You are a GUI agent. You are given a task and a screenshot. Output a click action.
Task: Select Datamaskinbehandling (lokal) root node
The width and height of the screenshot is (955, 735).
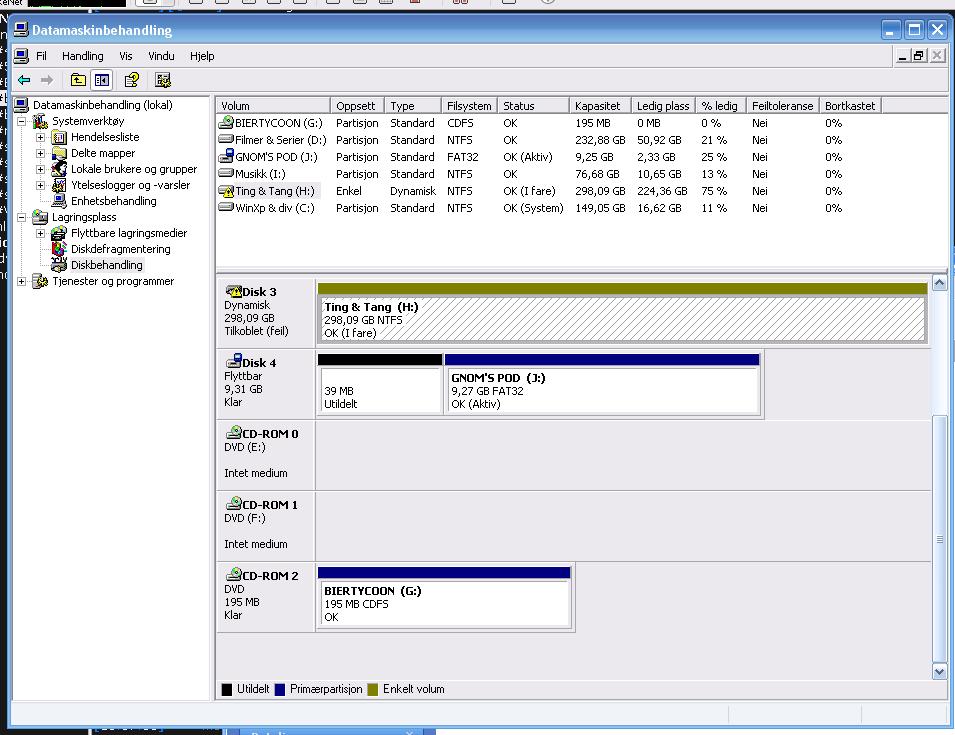pyautogui.click(x=102, y=105)
